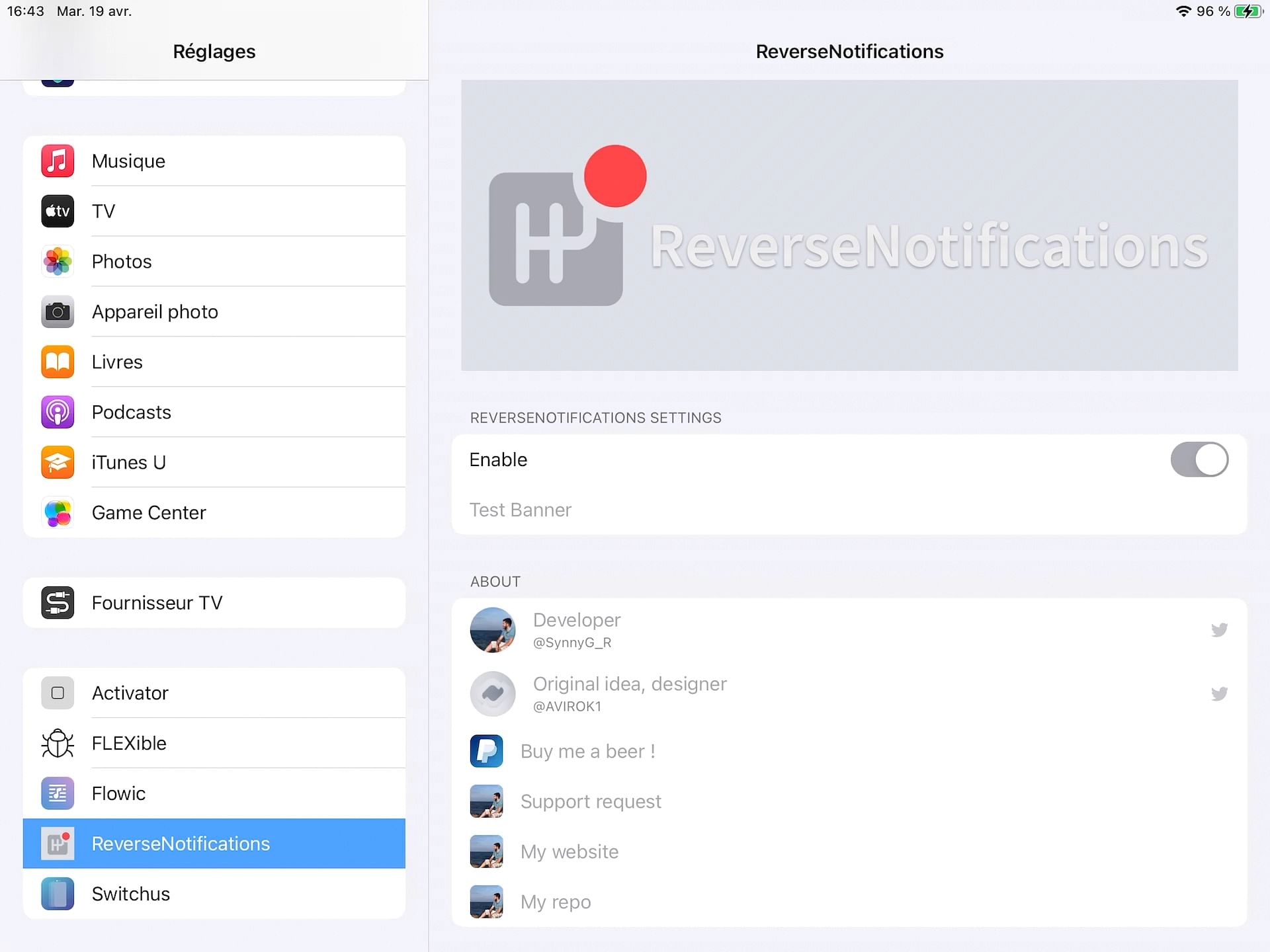This screenshot has width=1270, height=952.
Task: Tap Twitter bird icon for Developer
Action: tap(1219, 629)
